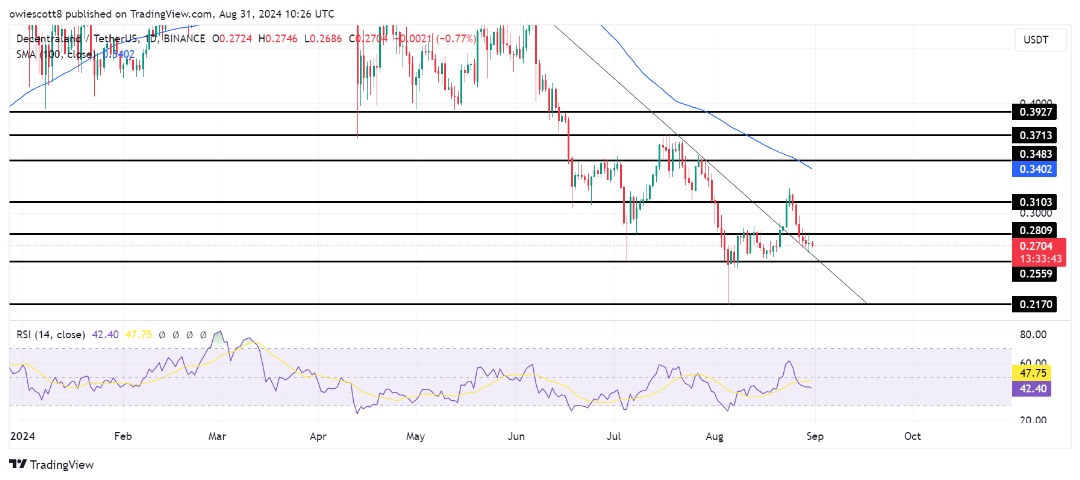Open the USDT currency selector
Image resolution: width=1080 pixels, height=480 pixels.
point(1035,41)
